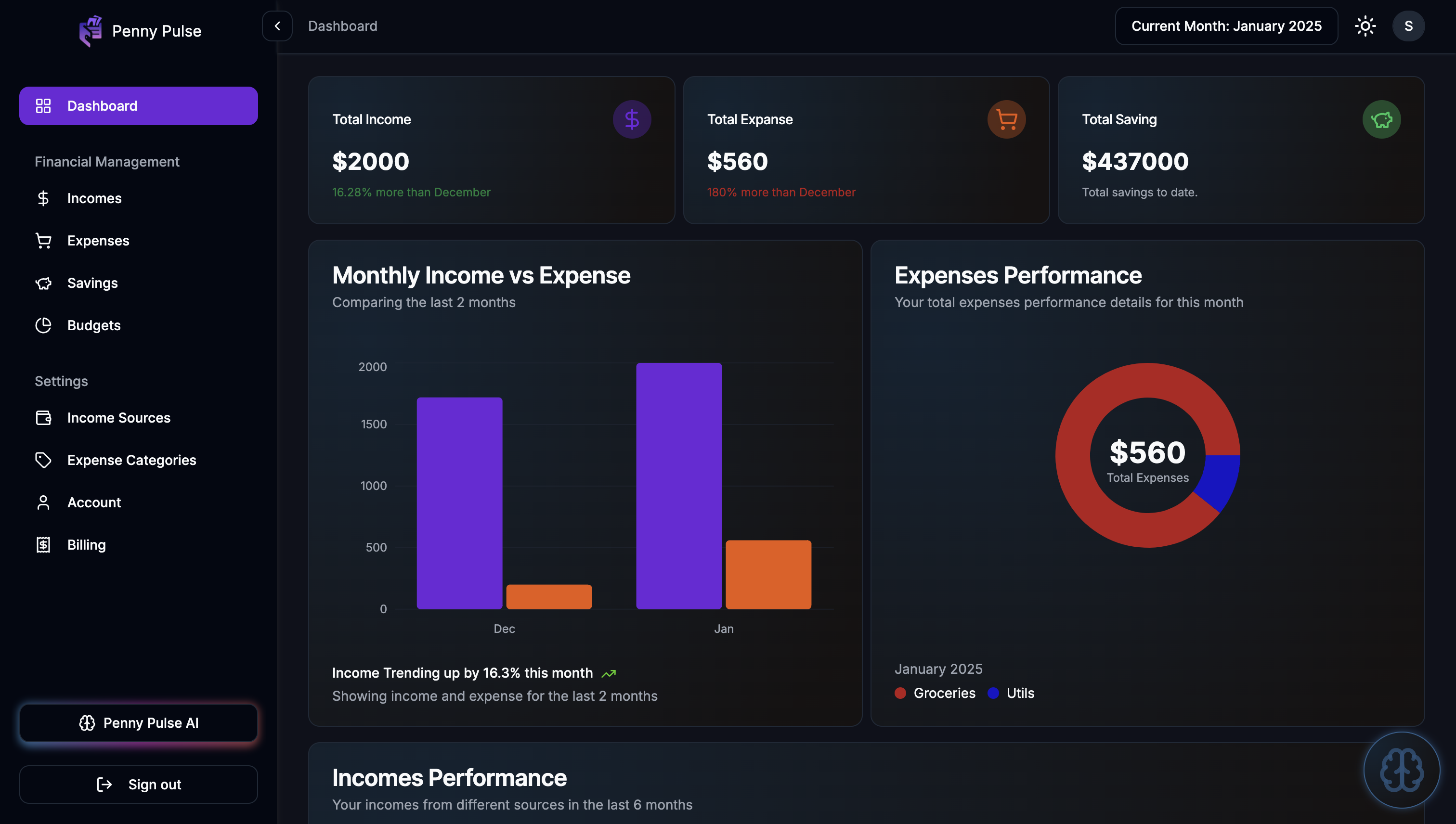Collapse the sidebar with the chevron button

click(277, 26)
